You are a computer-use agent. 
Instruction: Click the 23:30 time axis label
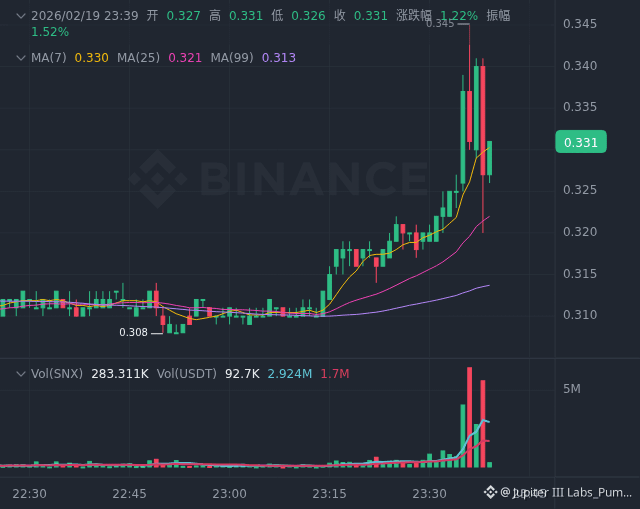(429, 493)
